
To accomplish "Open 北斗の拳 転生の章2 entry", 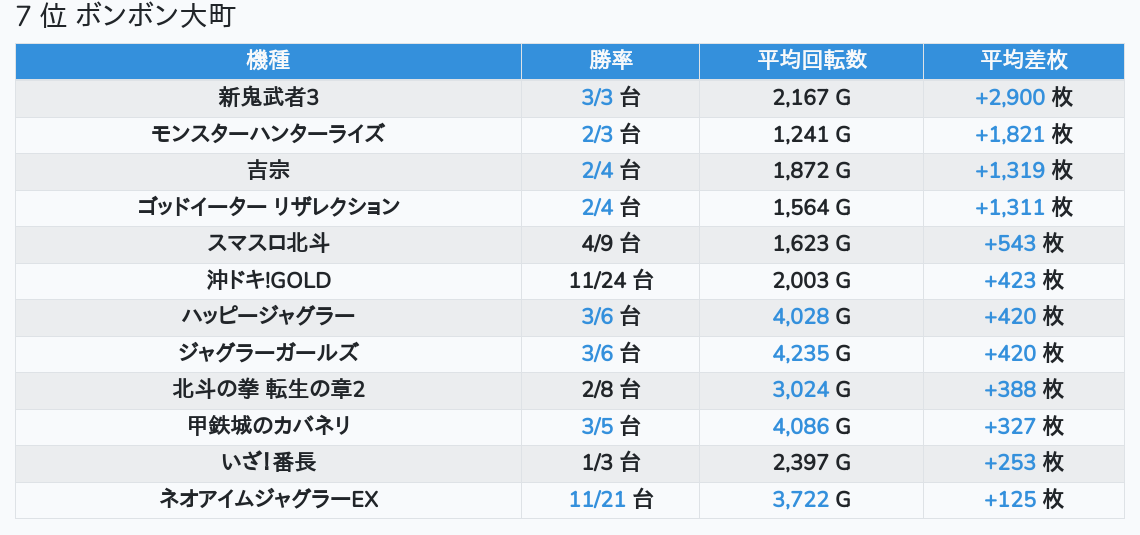I will [x=268, y=389].
